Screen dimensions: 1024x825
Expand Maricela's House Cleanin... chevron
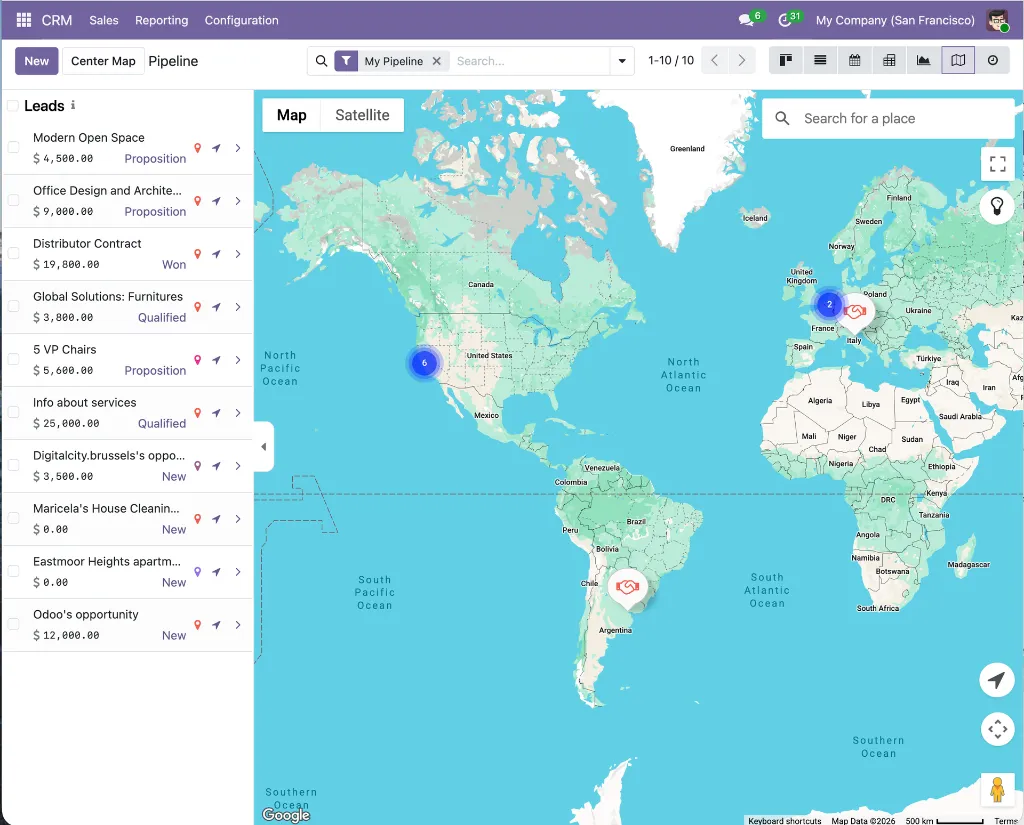[x=238, y=519]
